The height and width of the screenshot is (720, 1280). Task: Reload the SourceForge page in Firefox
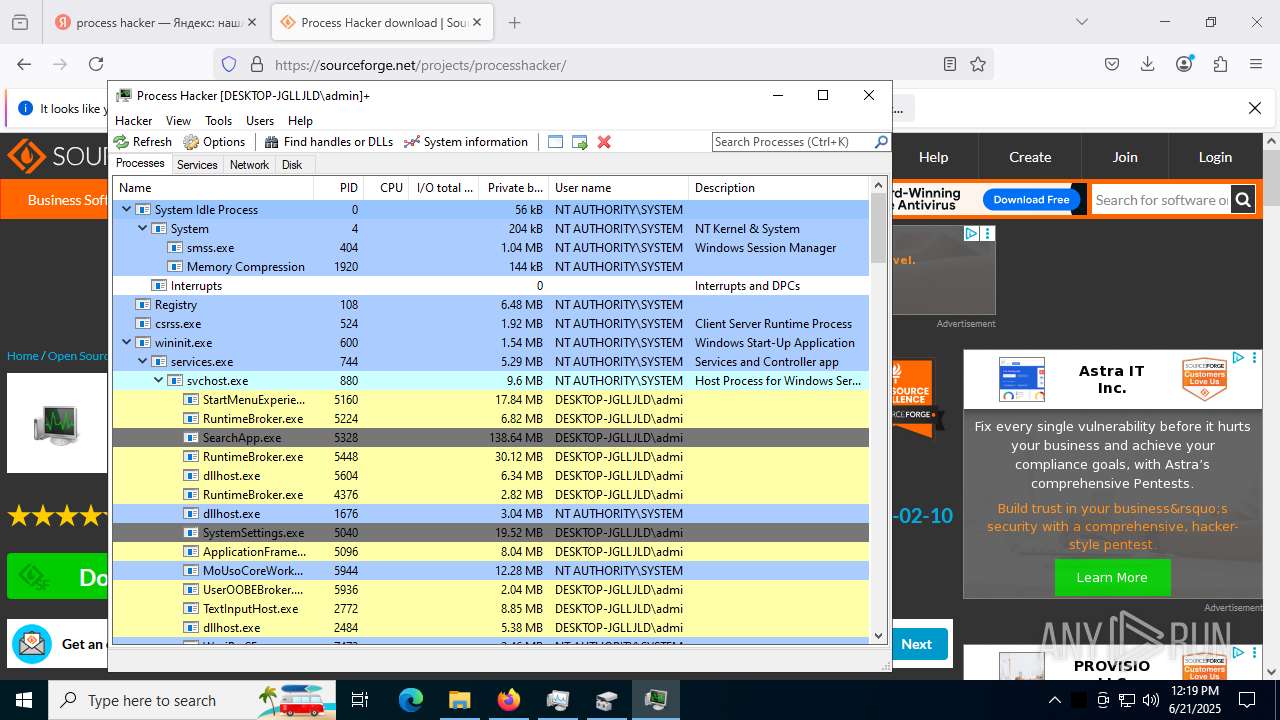point(96,64)
